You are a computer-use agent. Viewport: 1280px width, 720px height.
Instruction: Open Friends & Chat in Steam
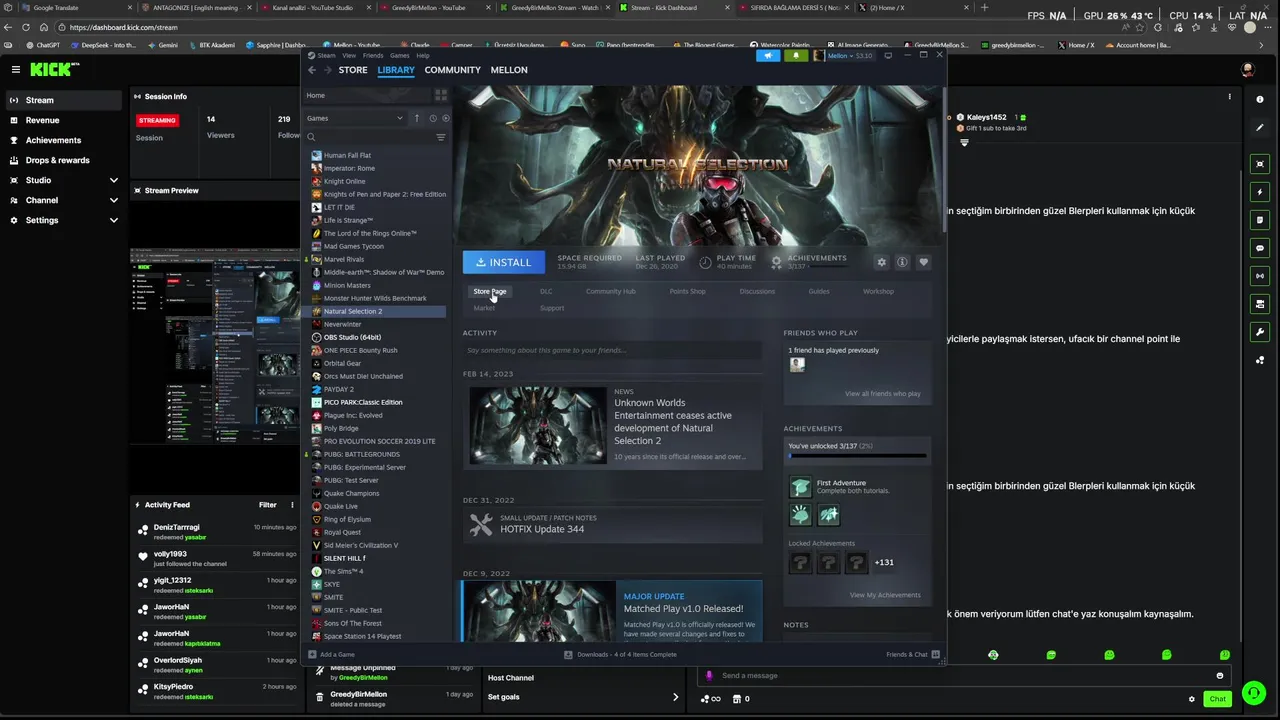pyautogui.click(x=913, y=654)
